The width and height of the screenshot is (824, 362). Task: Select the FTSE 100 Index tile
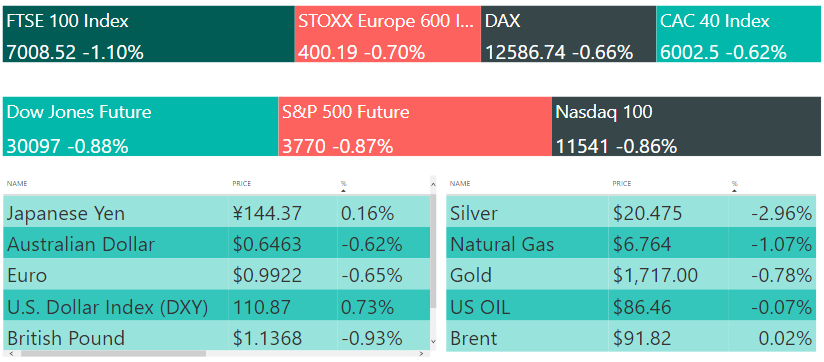149,34
